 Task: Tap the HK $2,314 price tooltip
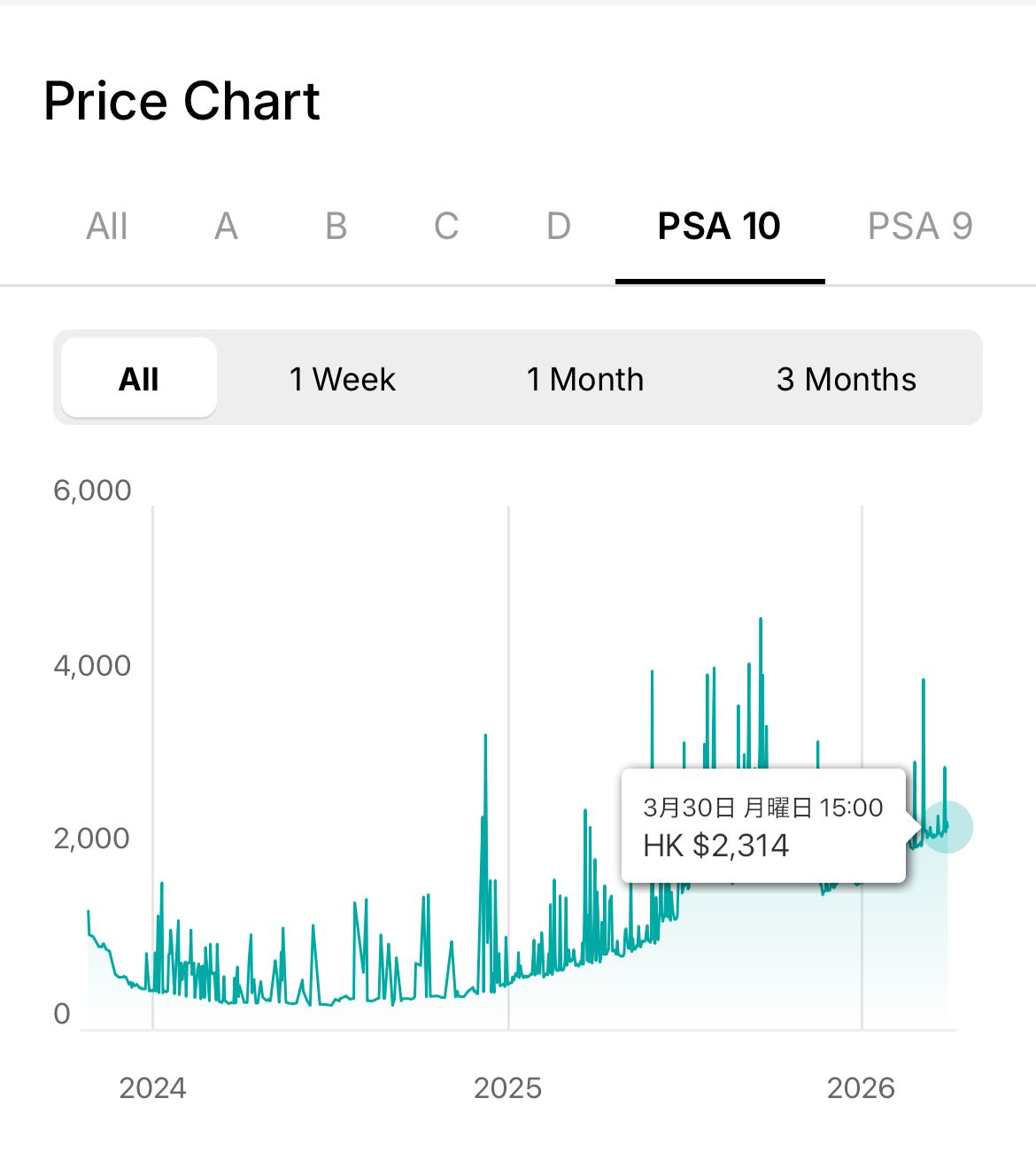(763, 826)
